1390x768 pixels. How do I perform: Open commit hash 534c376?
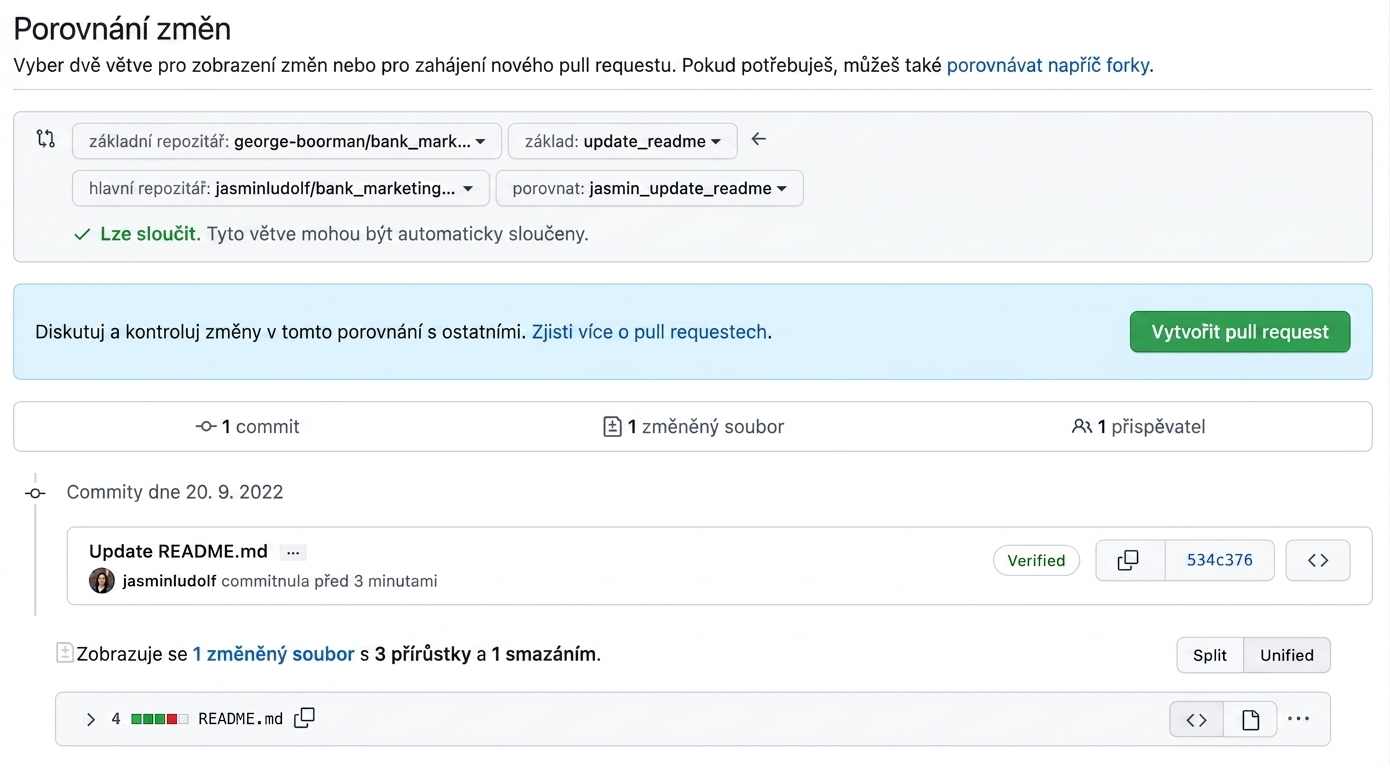[1220, 560]
